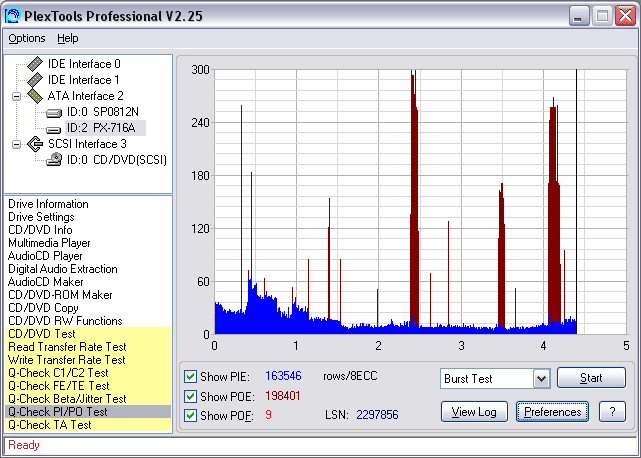Select IDE Interface 0 in tree
The height and width of the screenshot is (458, 641).
tap(84, 64)
